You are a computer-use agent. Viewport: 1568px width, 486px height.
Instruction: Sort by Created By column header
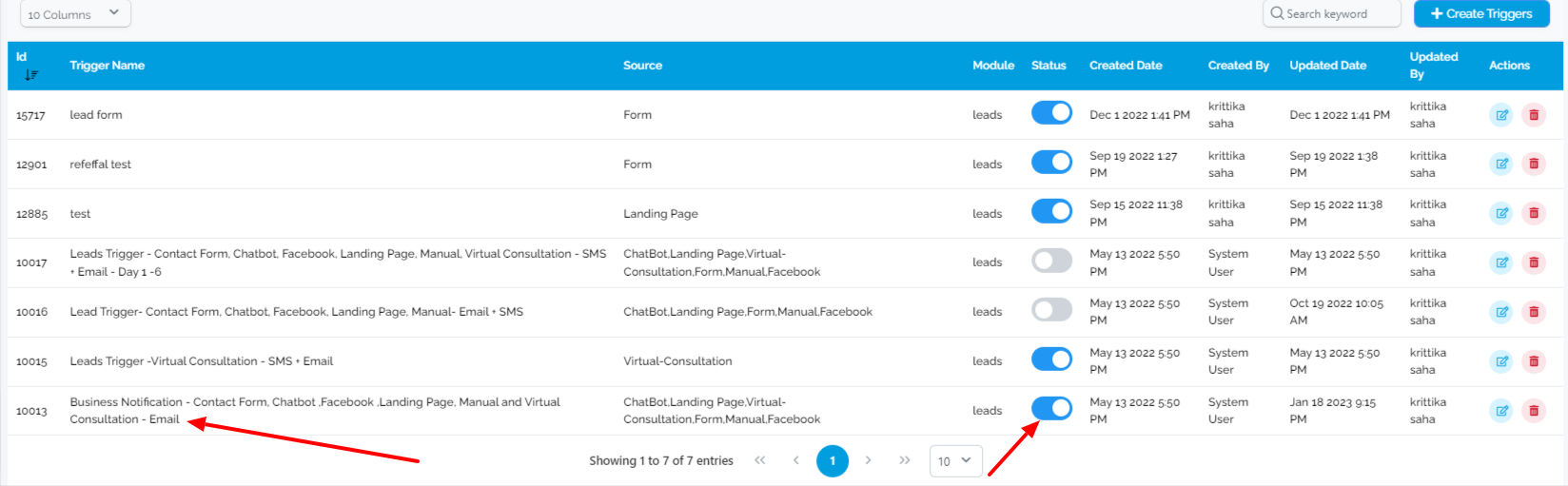(1238, 66)
